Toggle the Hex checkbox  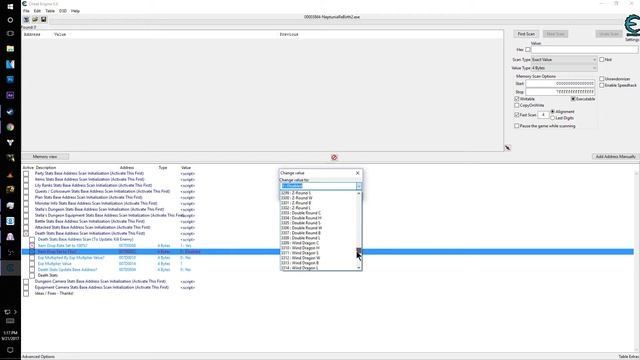pyautogui.click(x=528, y=50)
